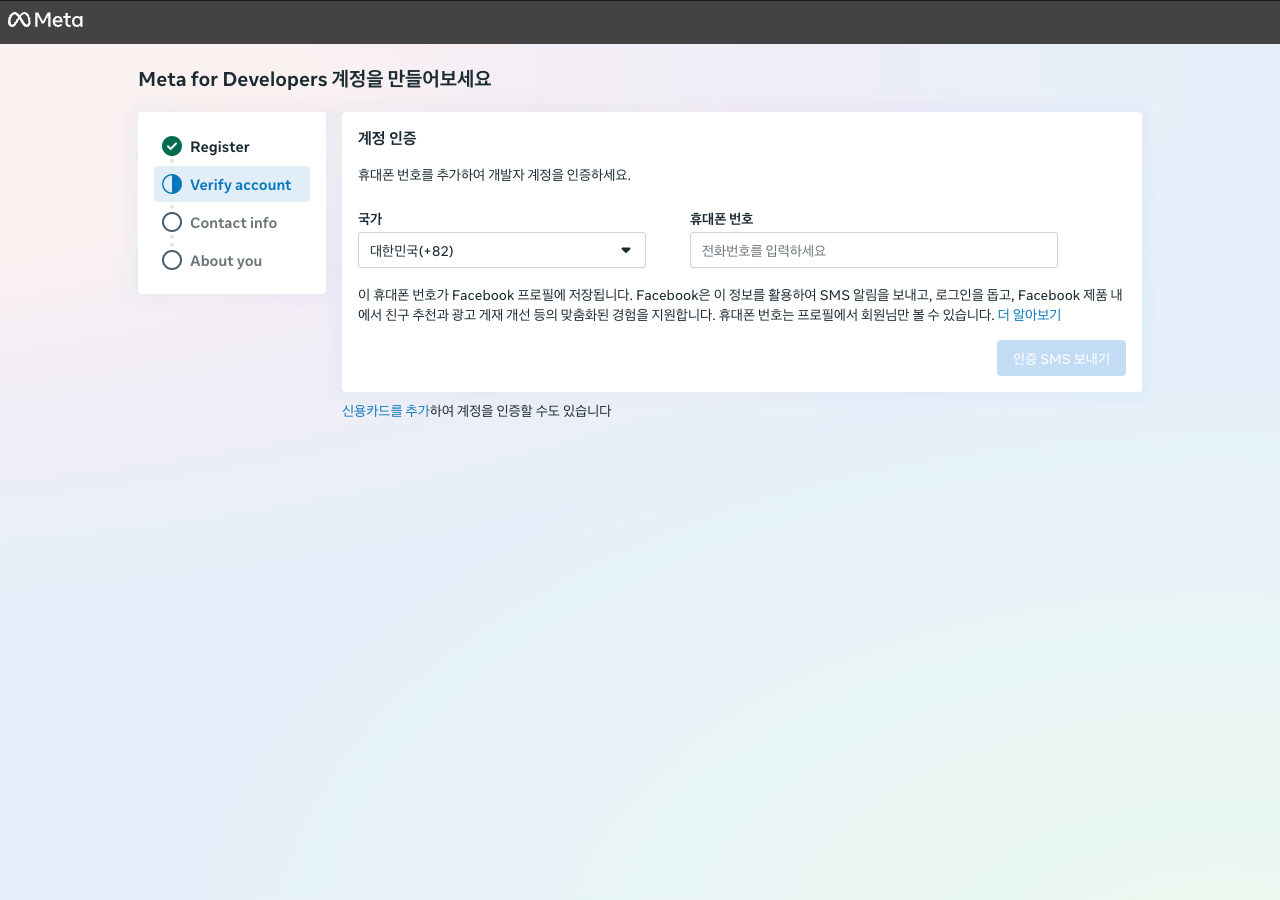Viewport: 1280px width, 900px height.
Task: Click the empty About you step circle
Action: point(172,260)
